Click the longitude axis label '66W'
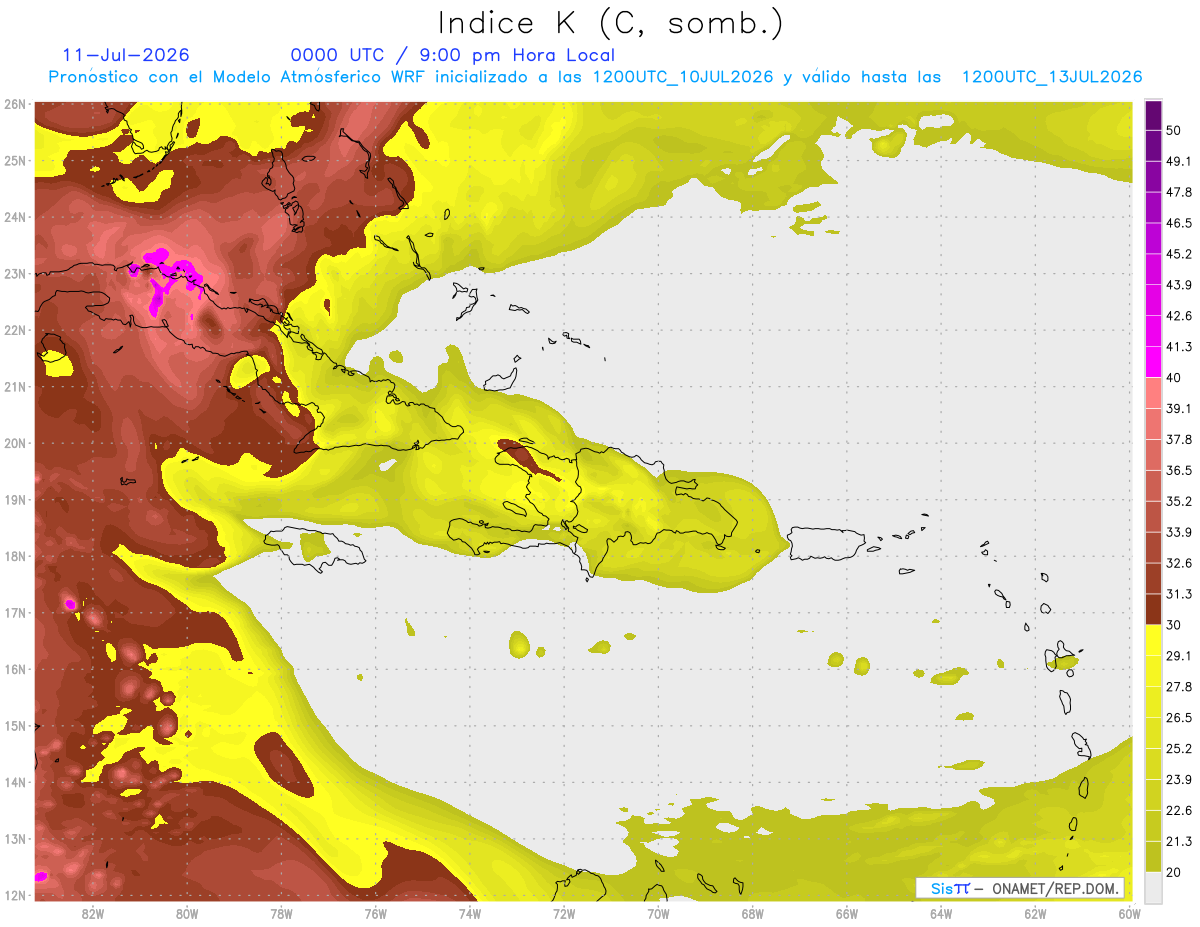Image resolution: width=1200 pixels, height=927 pixels. point(847,913)
